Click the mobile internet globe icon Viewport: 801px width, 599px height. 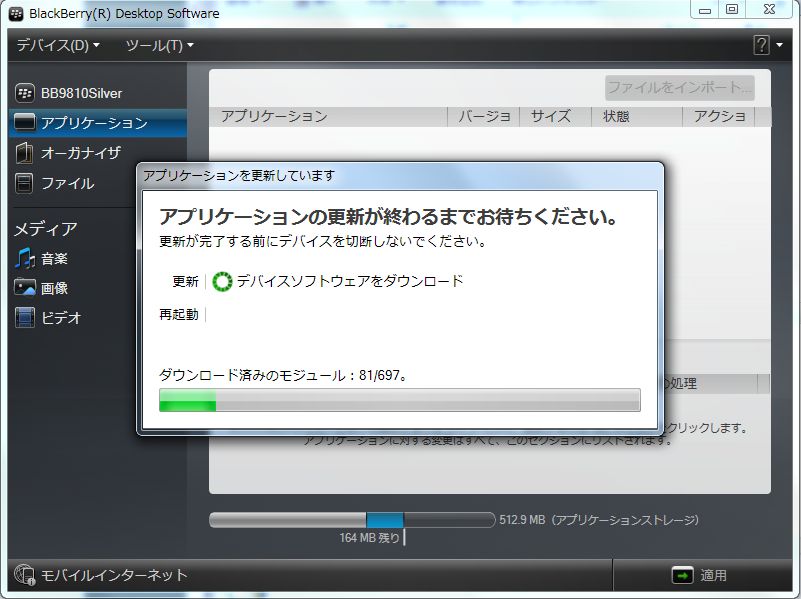tap(24, 574)
